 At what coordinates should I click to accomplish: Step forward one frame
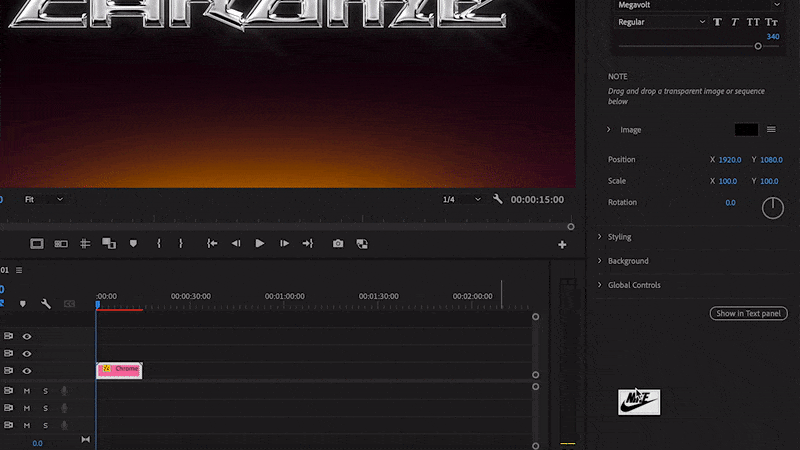[285, 243]
